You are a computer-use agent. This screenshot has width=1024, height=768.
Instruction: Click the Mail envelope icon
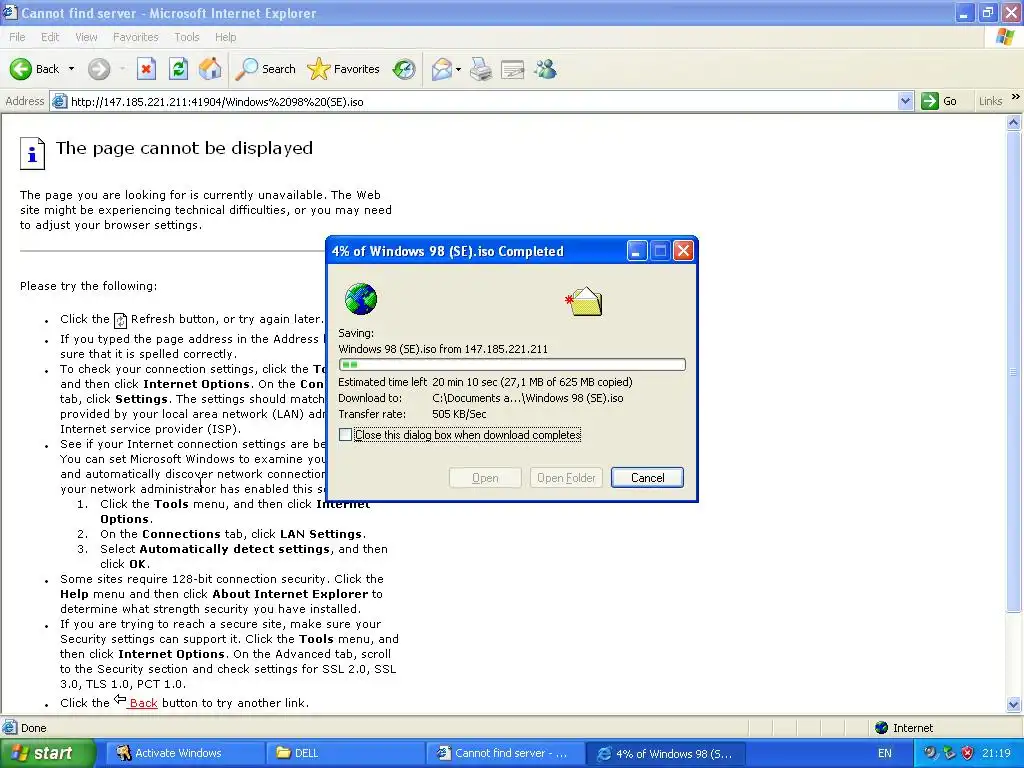(442, 69)
